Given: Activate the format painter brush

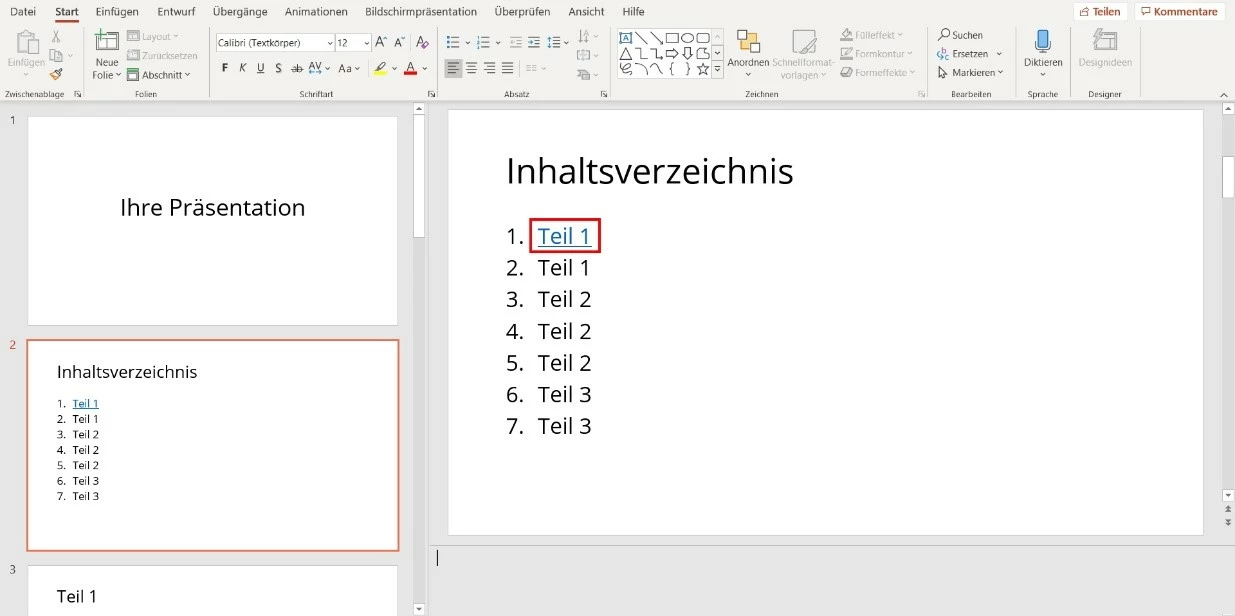Looking at the screenshot, I should coord(56,73).
